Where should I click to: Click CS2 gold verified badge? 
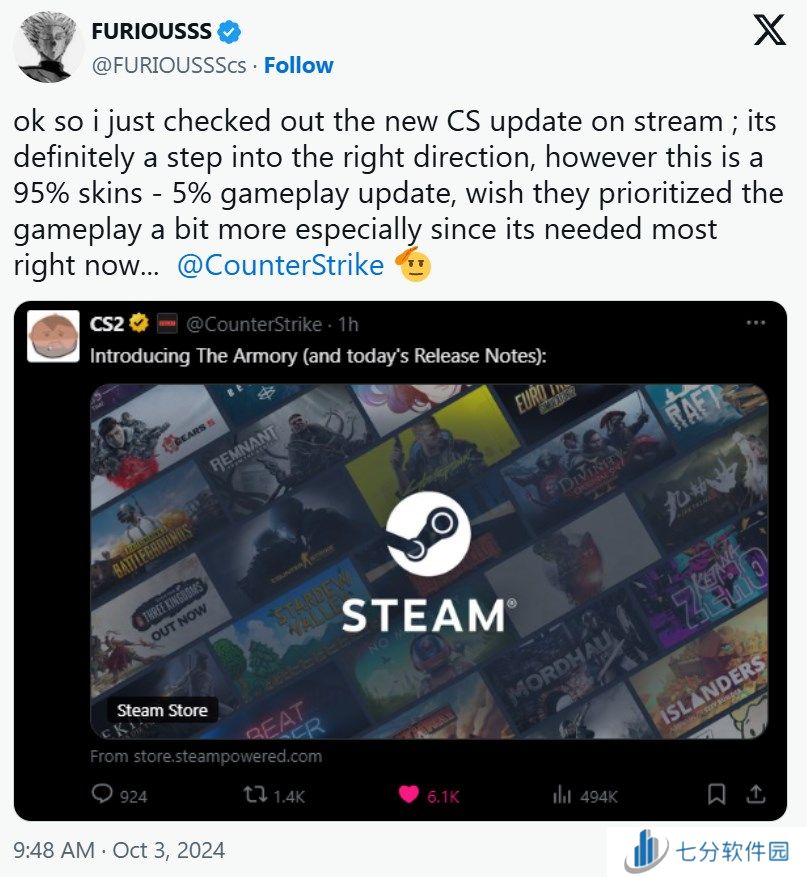click(x=139, y=323)
